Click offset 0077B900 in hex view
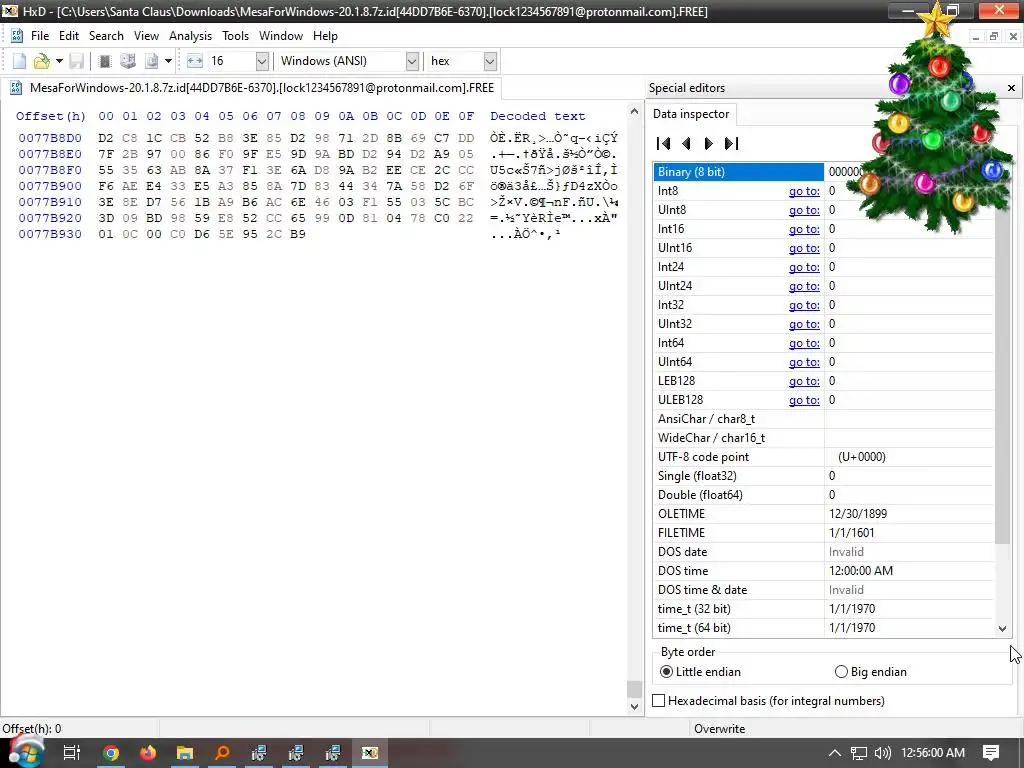The image size is (1024, 768). (x=50, y=186)
